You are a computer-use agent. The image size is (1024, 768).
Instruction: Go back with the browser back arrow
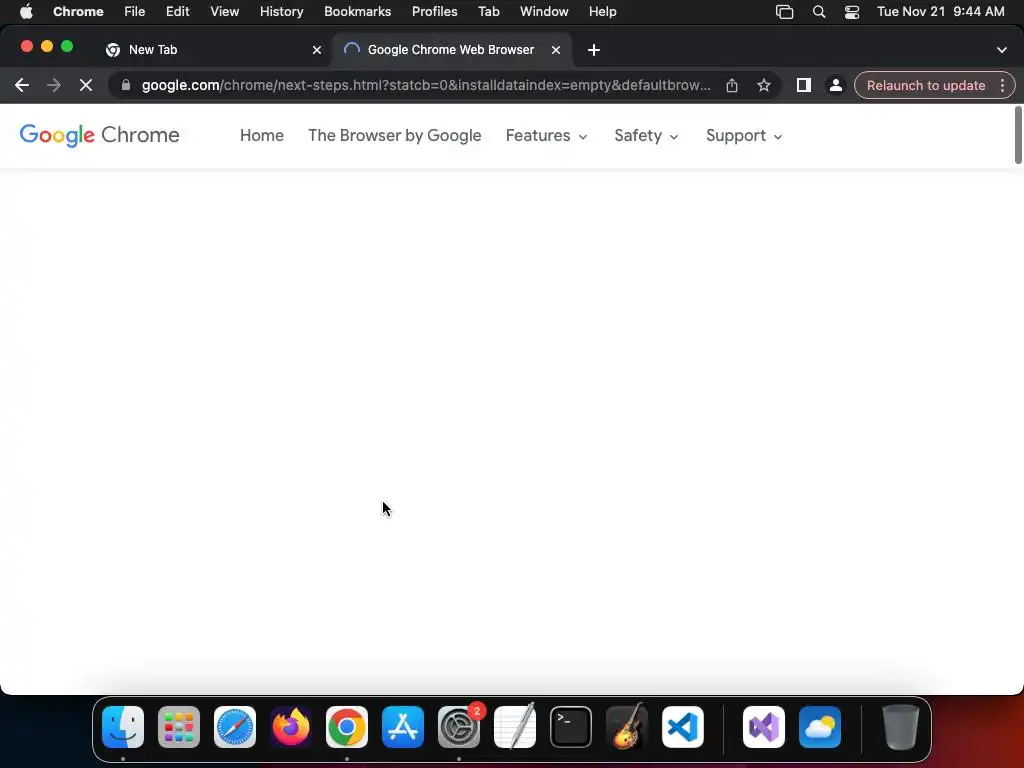click(x=22, y=86)
